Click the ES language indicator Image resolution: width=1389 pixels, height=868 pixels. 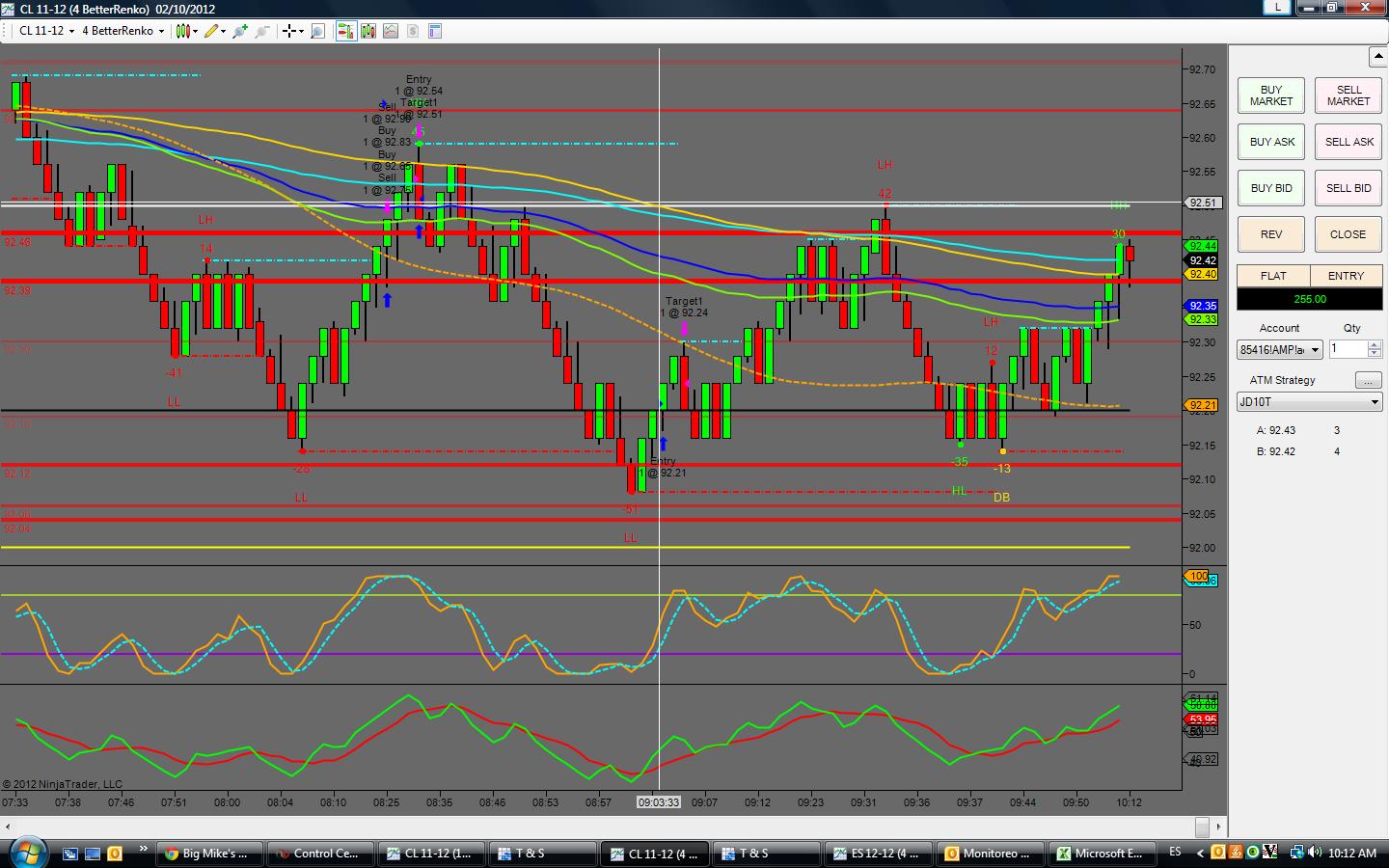pyautogui.click(x=1175, y=852)
